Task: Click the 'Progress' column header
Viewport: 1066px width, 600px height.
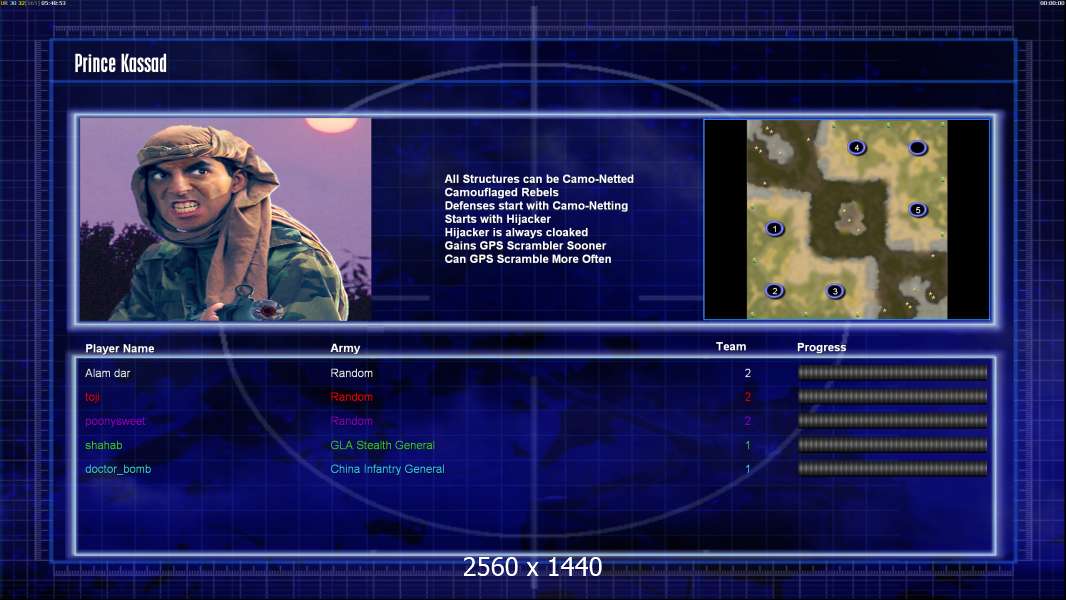Action: tap(821, 347)
